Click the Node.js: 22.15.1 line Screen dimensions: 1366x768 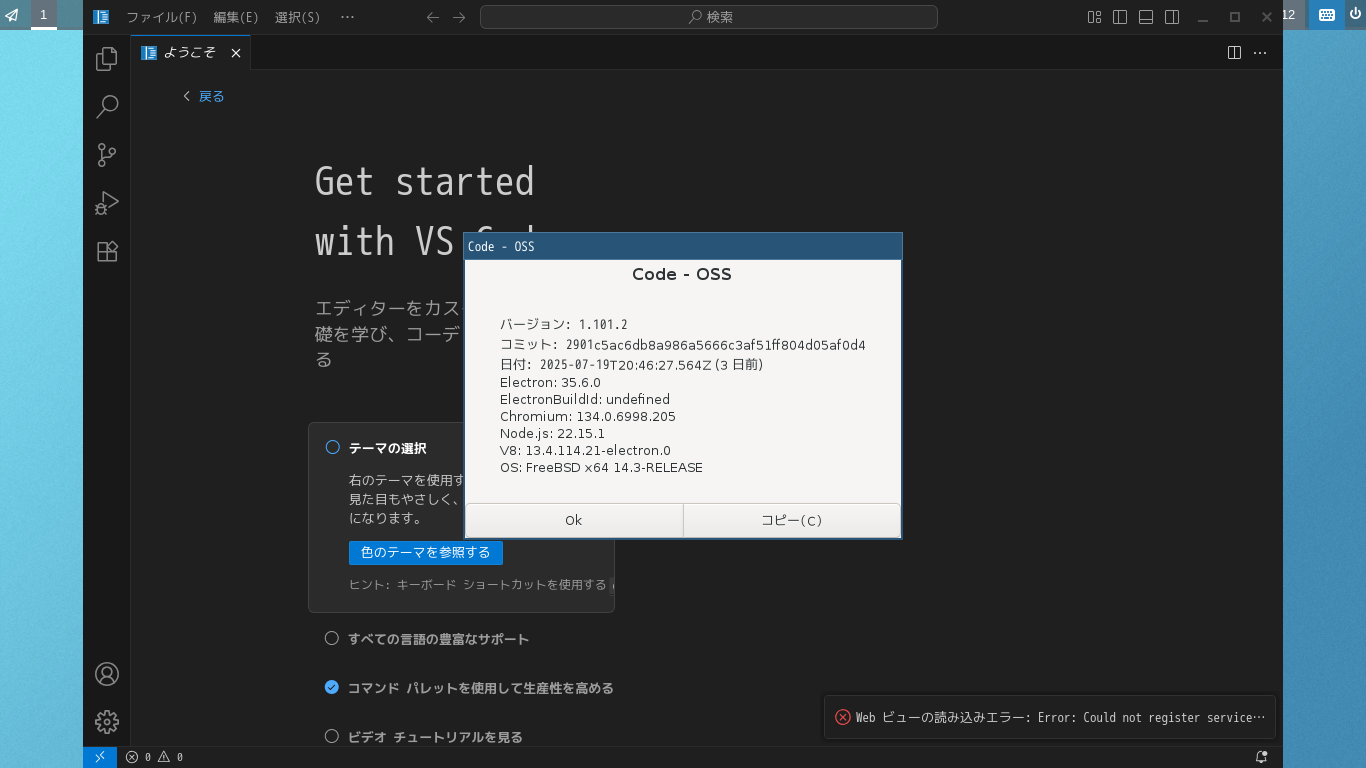552,433
